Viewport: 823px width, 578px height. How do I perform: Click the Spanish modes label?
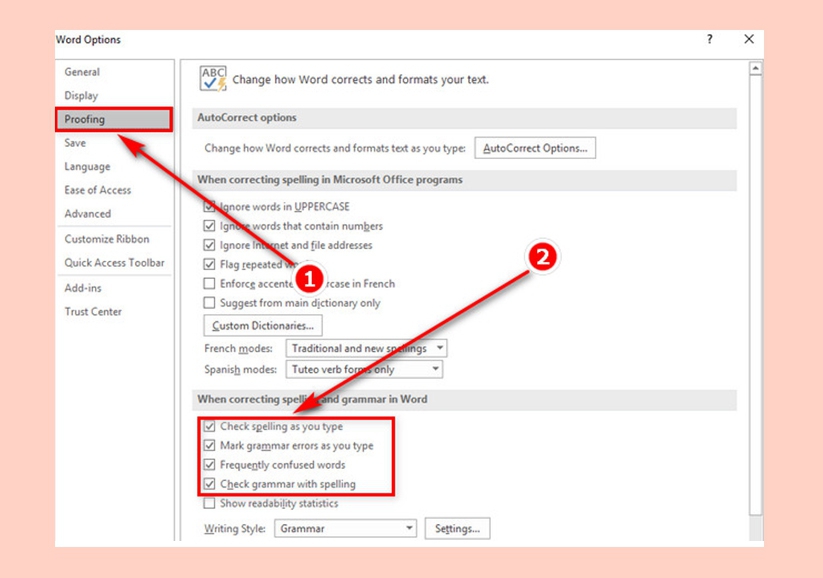click(x=240, y=370)
